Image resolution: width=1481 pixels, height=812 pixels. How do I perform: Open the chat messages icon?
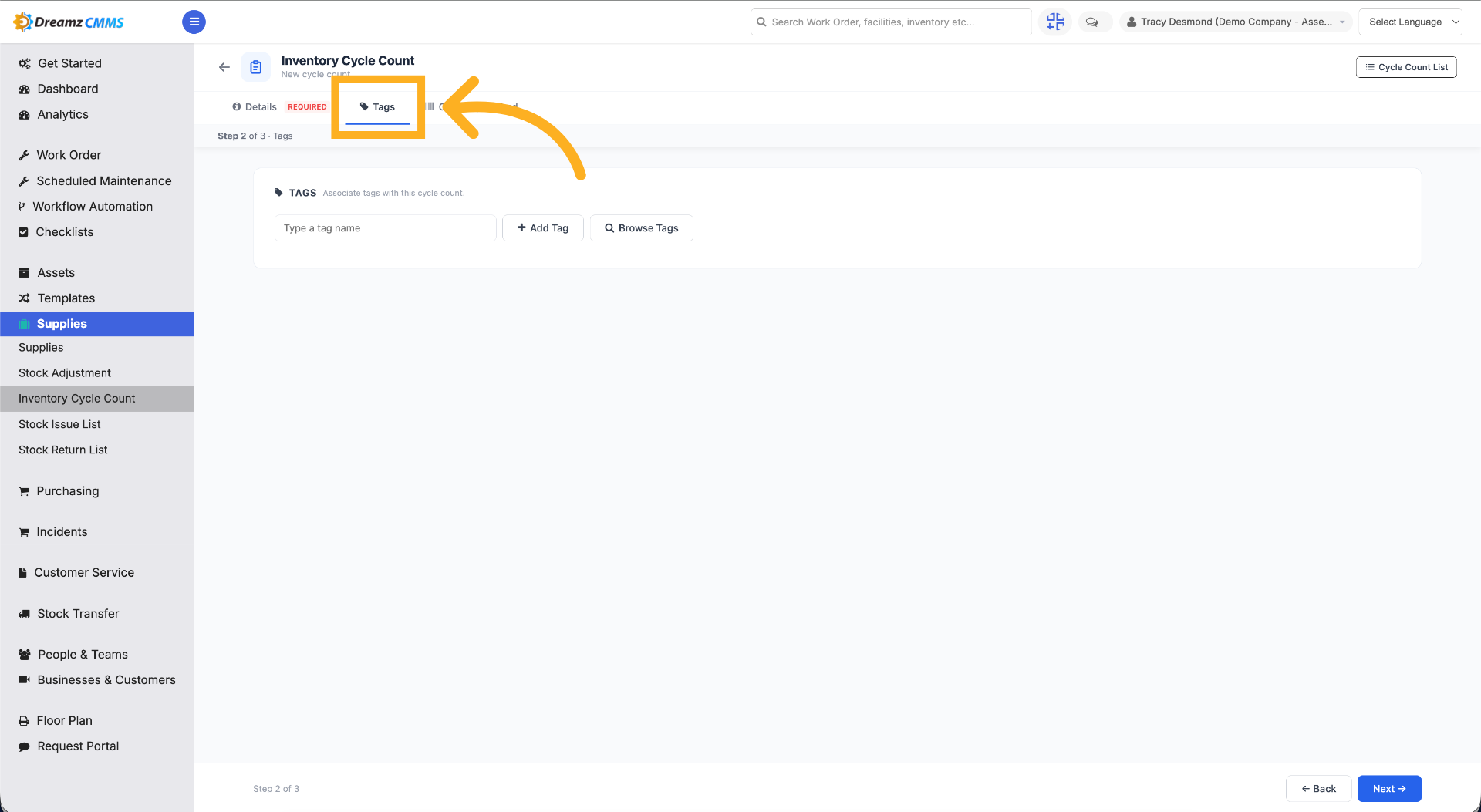(x=1092, y=22)
